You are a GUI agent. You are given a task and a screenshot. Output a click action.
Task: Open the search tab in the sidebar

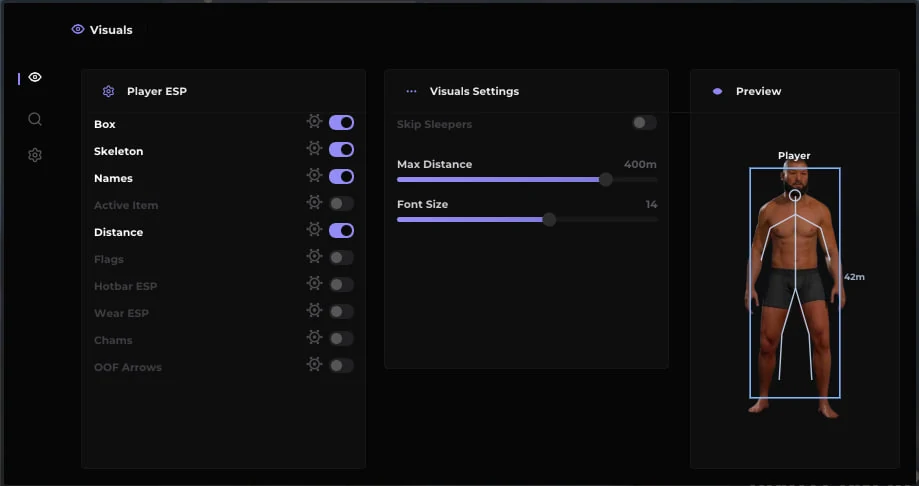[35, 120]
